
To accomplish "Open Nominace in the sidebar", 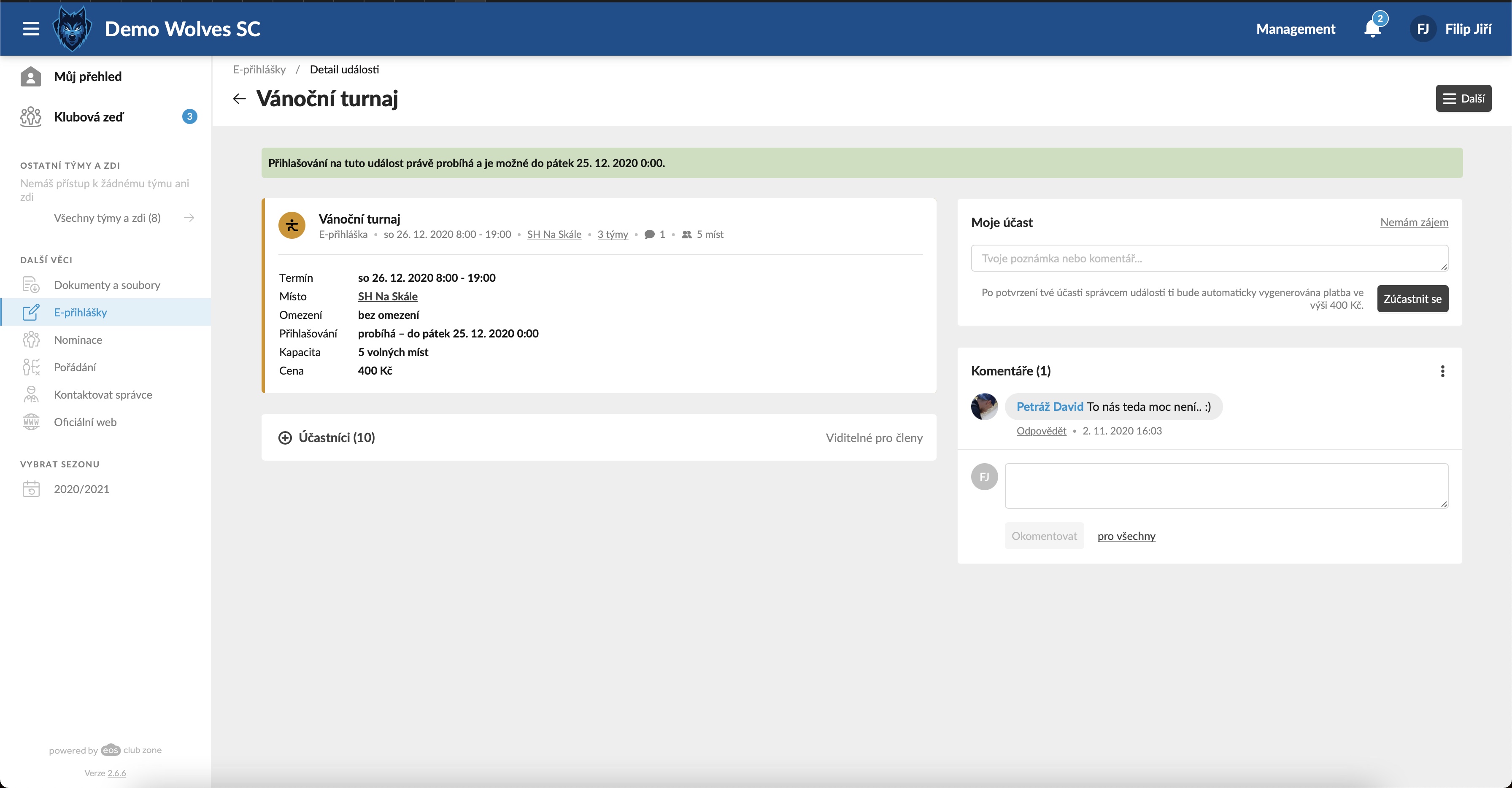I will point(78,340).
